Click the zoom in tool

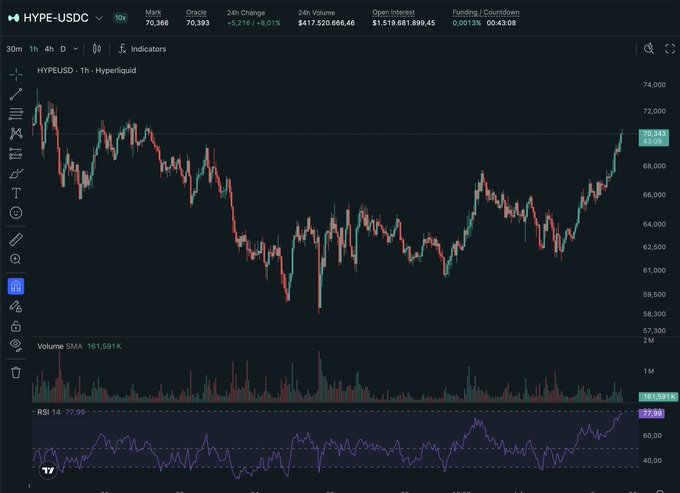(x=16, y=259)
